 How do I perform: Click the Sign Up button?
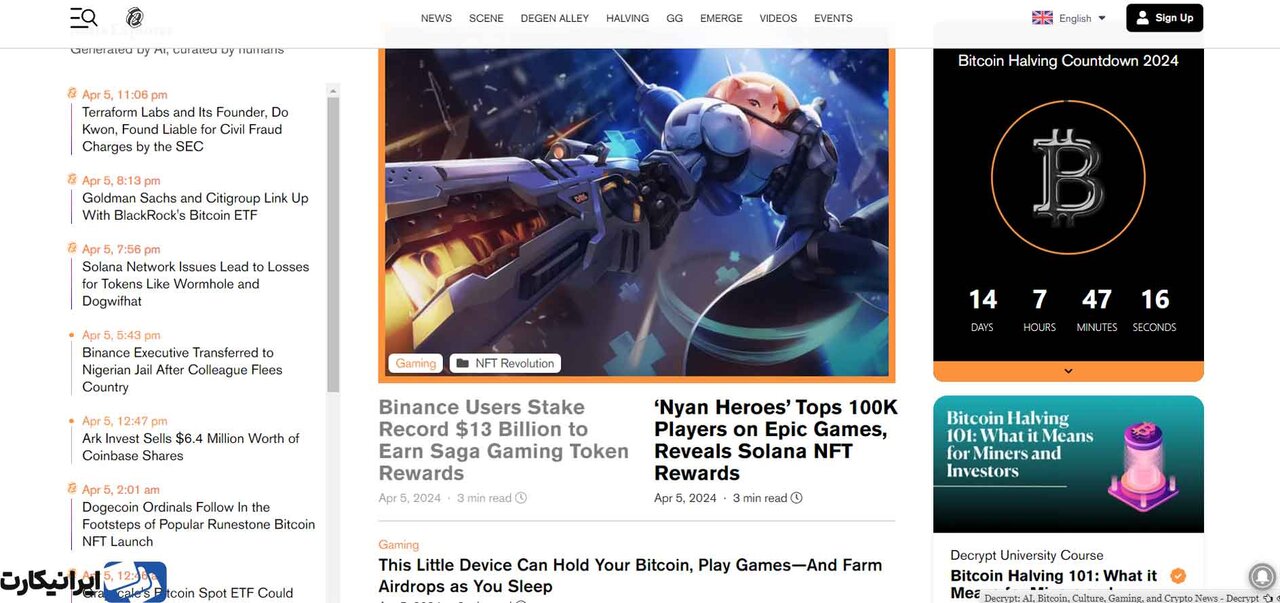coord(1164,18)
